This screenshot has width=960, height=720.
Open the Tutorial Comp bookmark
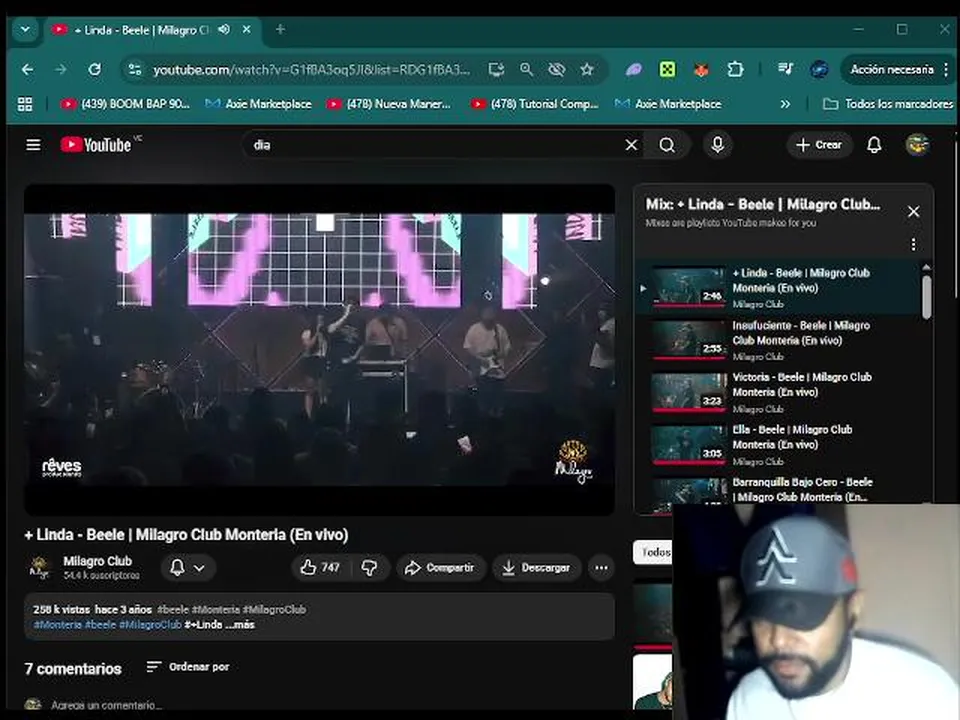coord(534,104)
